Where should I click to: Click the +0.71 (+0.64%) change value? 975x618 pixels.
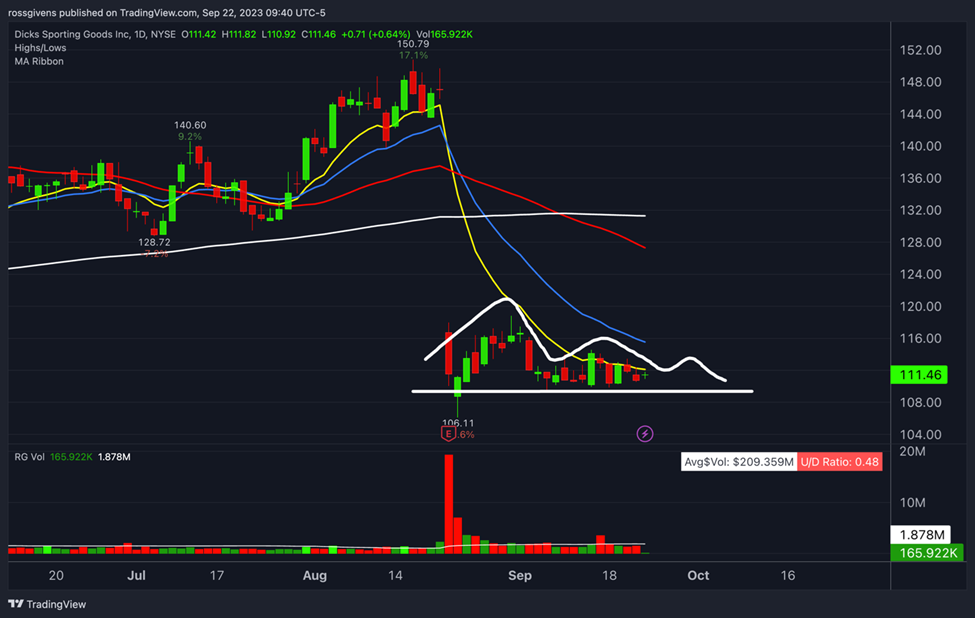(x=376, y=34)
